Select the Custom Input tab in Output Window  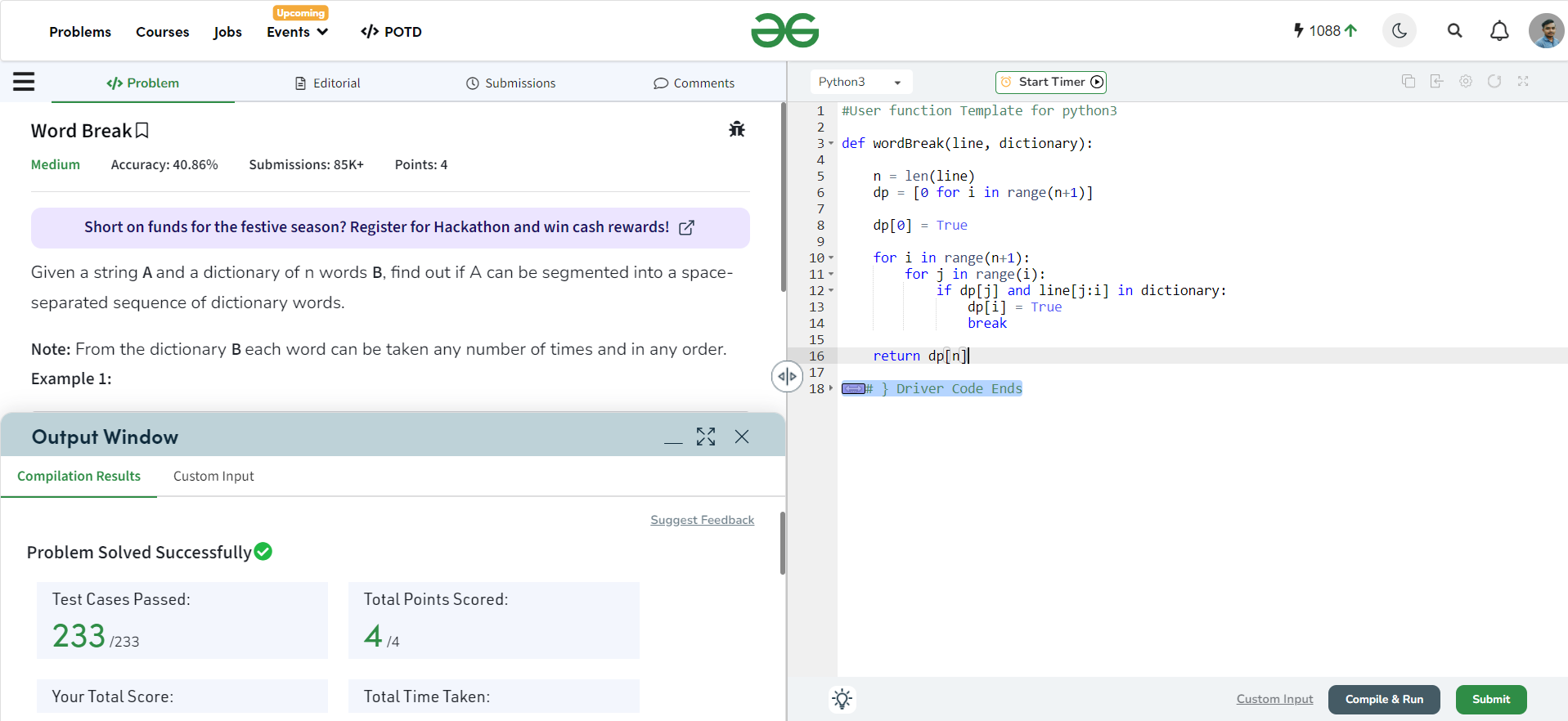(213, 476)
